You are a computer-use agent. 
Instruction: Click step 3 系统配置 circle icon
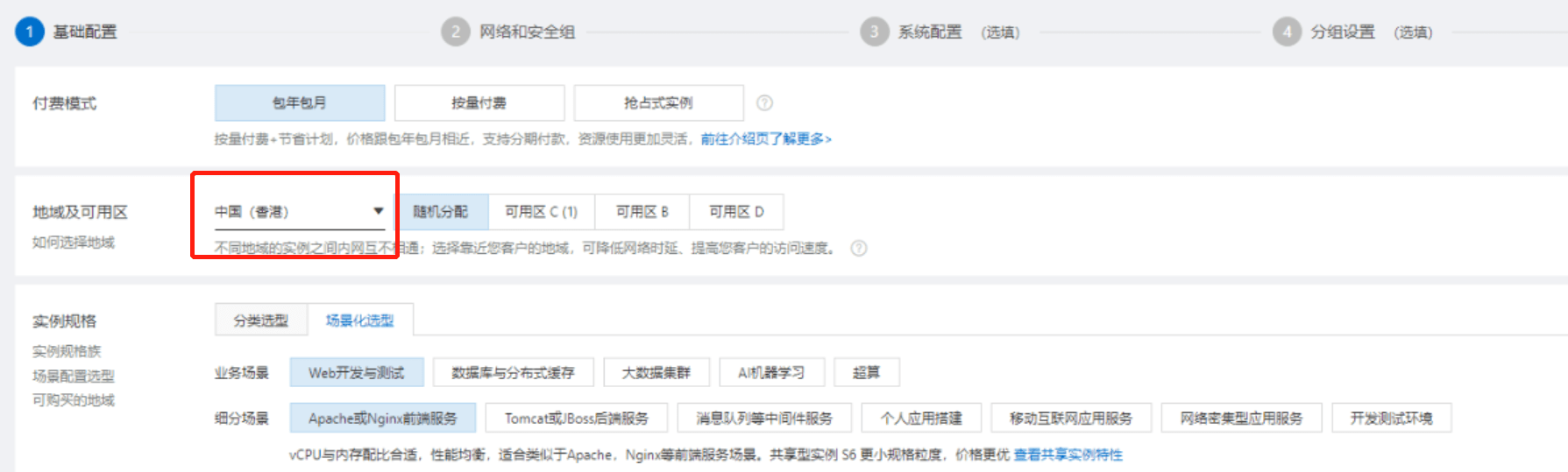pos(874,32)
